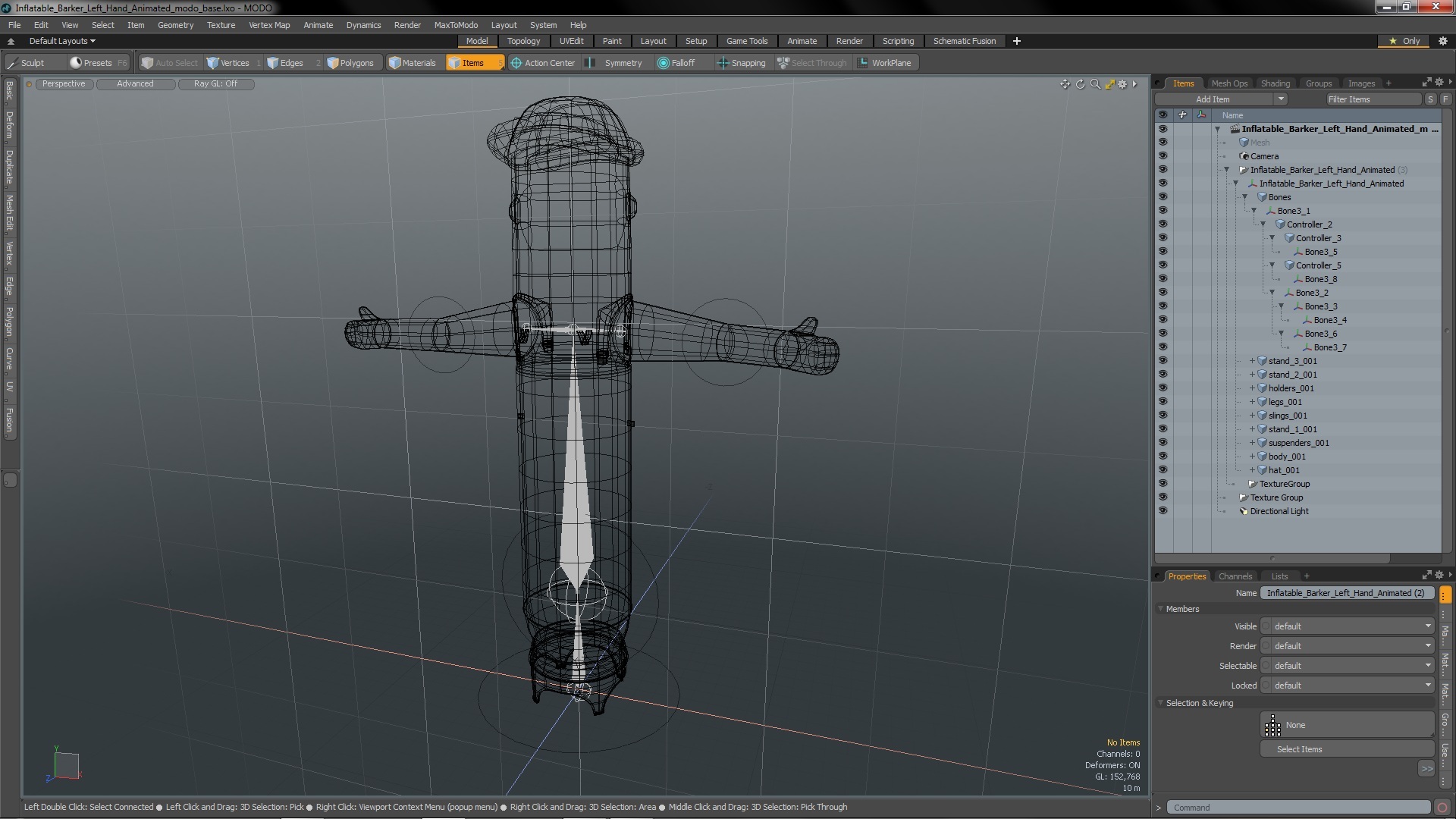Click the item Name field
Image resolution: width=1456 pixels, height=819 pixels.
click(1347, 594)
